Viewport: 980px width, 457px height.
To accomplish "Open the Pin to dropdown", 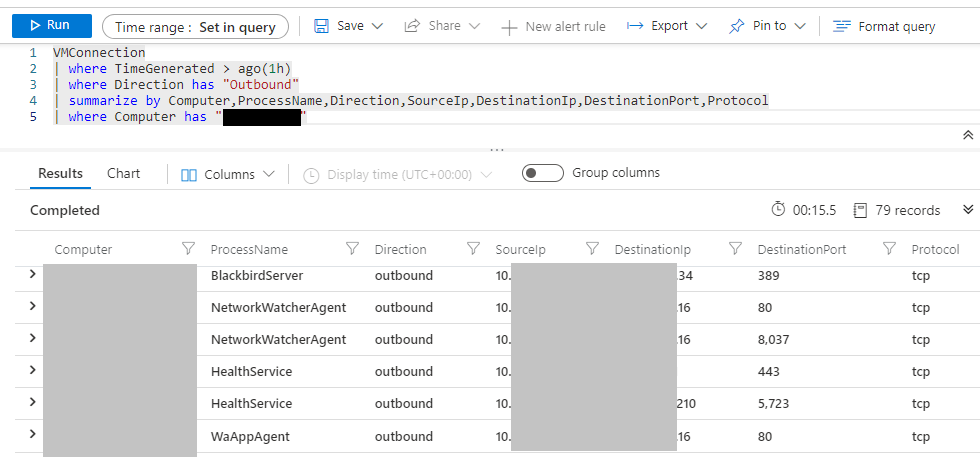I will click(767, 26).
